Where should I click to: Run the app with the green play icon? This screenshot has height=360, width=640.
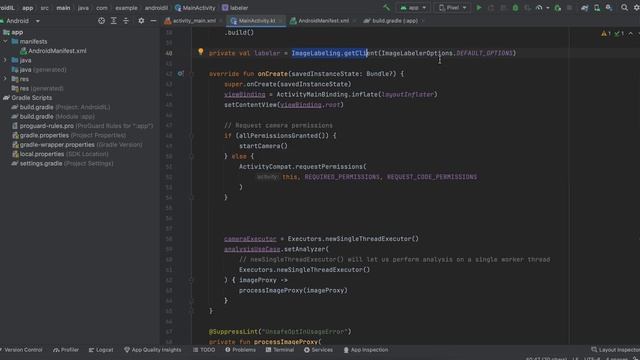479,8
